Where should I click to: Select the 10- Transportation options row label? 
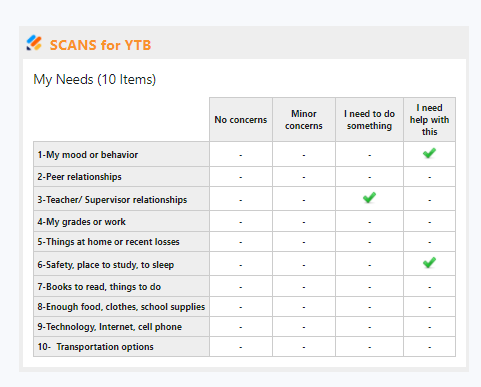tap(95, 347)
